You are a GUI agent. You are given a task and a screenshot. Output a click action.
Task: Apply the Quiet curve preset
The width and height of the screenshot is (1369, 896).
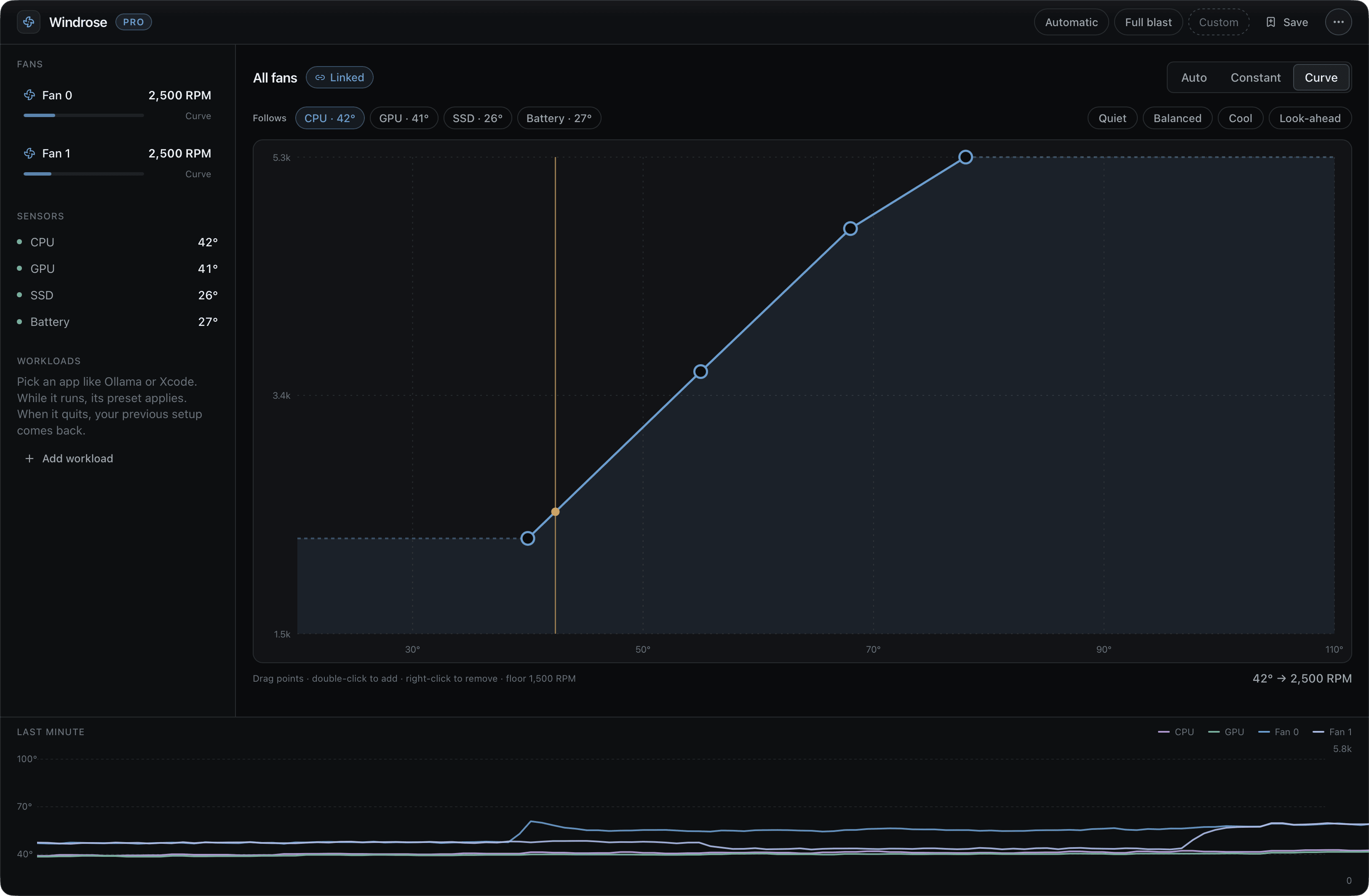click(1112, 118)
